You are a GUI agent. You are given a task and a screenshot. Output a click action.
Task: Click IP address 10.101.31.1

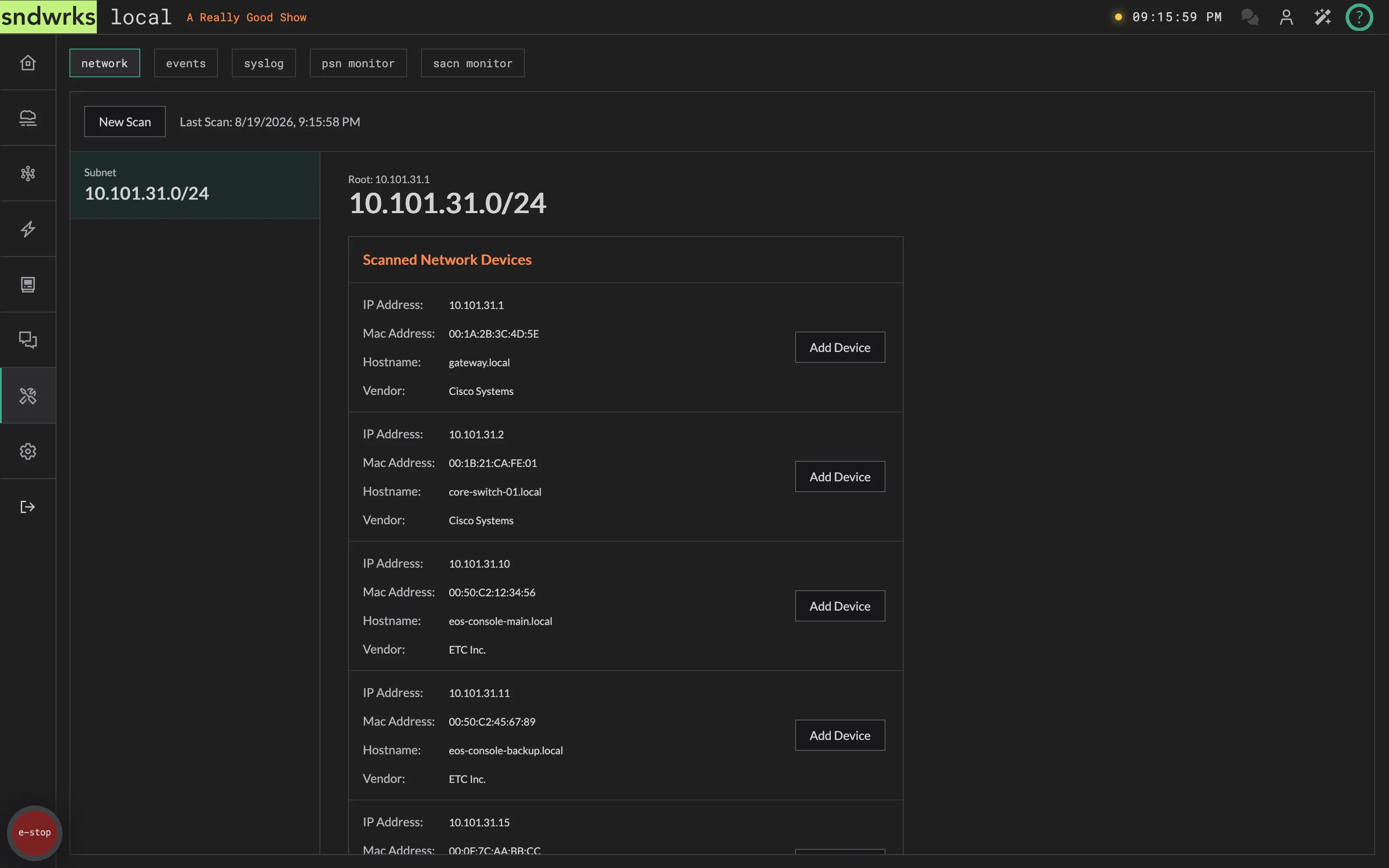click(x=477, y=305)
